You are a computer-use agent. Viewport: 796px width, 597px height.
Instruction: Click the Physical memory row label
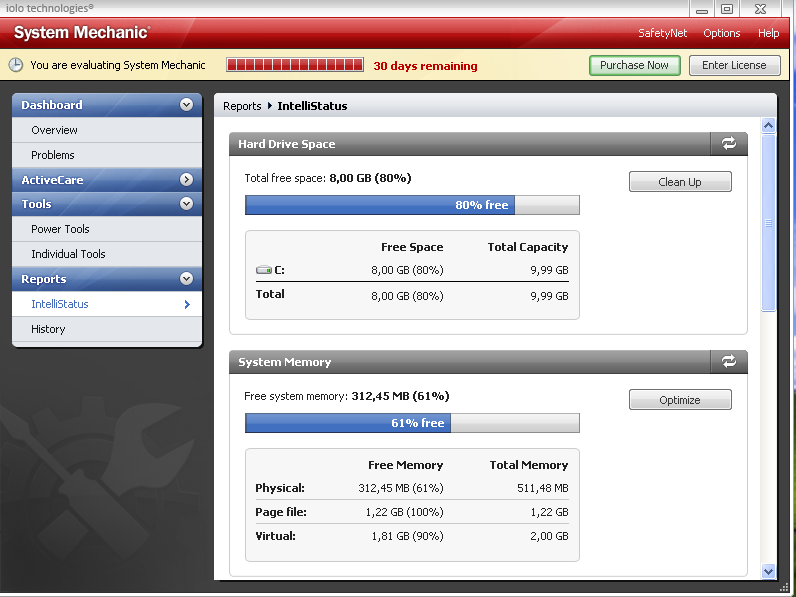click(280, 488)
